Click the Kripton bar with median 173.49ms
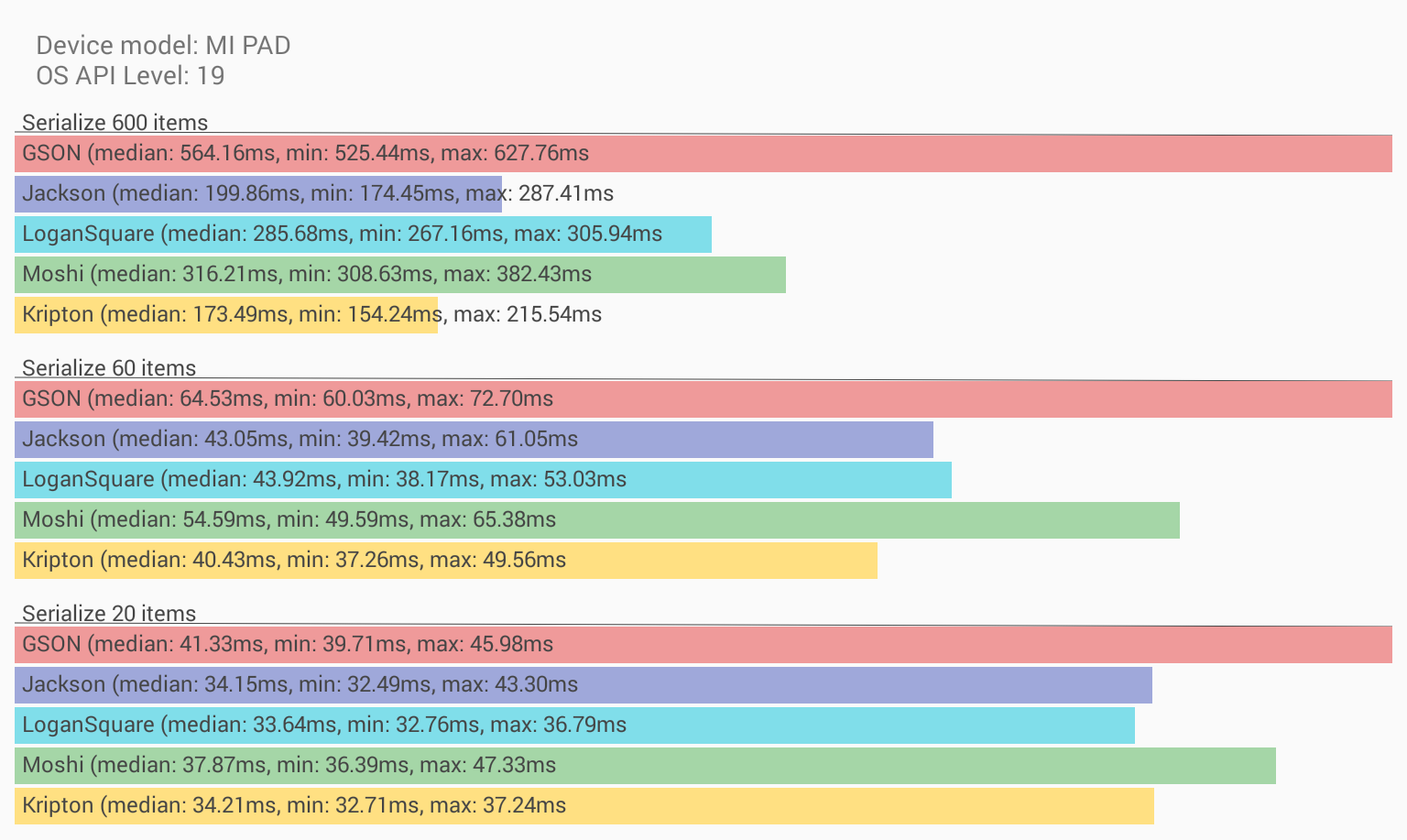1407x840 pixels. click(x=226, y=314)
